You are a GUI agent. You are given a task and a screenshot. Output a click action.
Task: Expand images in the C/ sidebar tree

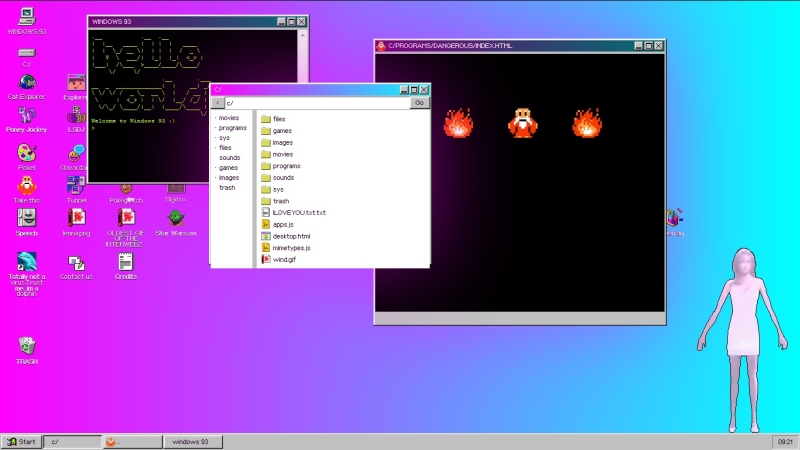[229, 178]
